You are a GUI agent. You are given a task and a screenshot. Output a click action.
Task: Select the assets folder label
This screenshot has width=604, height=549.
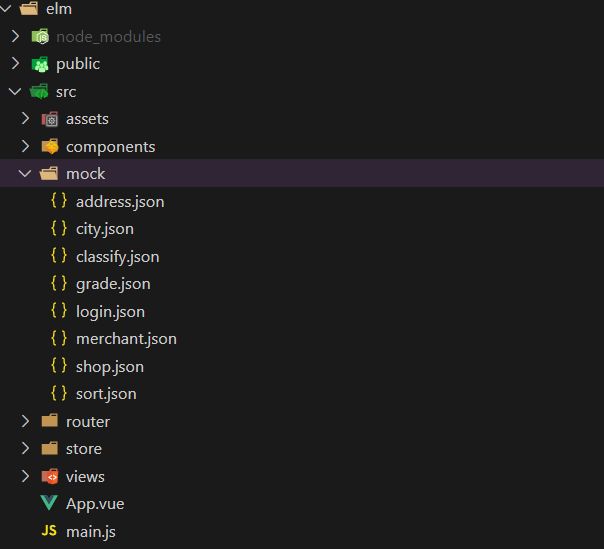pos(87,119)
